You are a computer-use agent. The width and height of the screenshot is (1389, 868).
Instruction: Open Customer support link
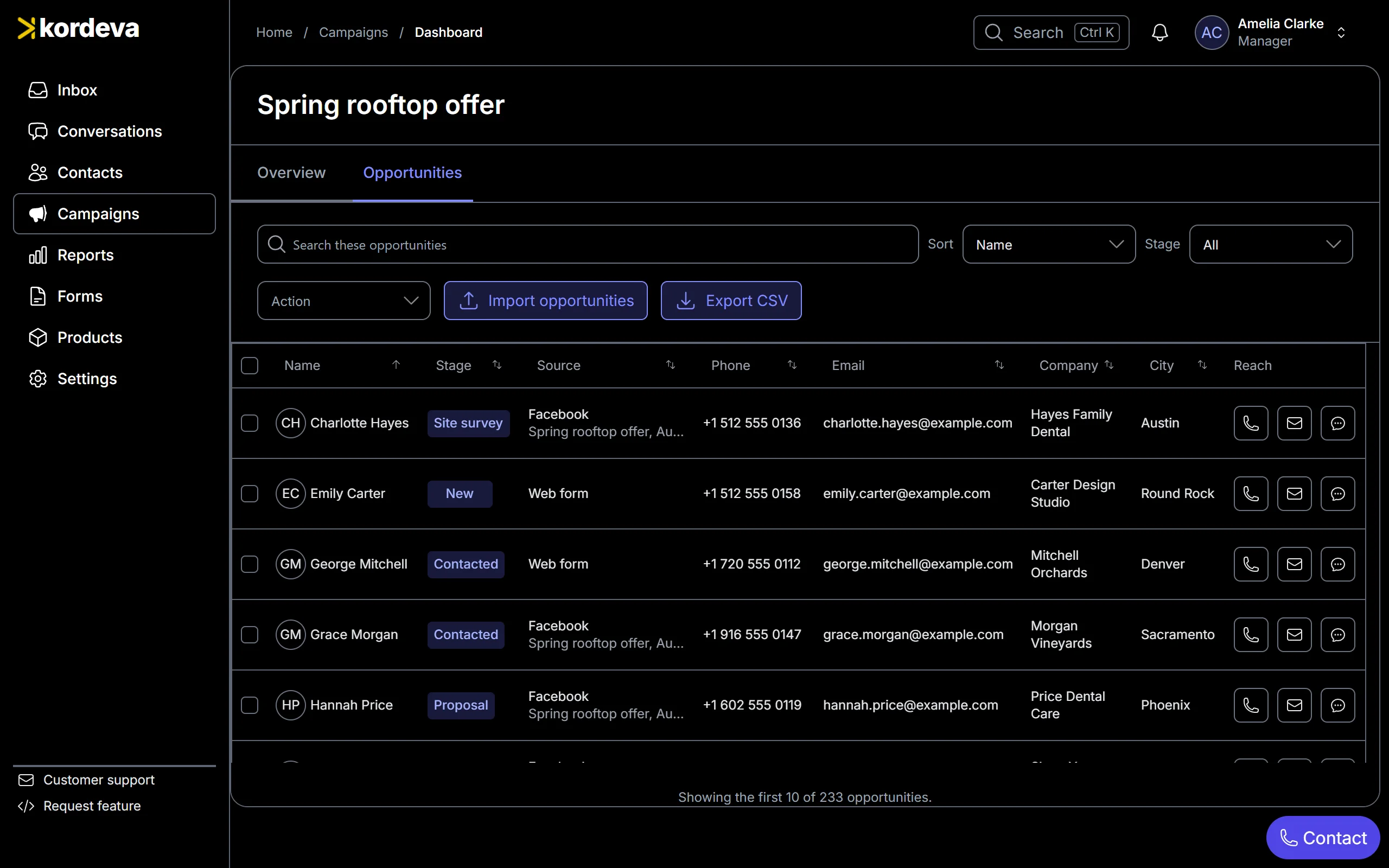[86, 780]
